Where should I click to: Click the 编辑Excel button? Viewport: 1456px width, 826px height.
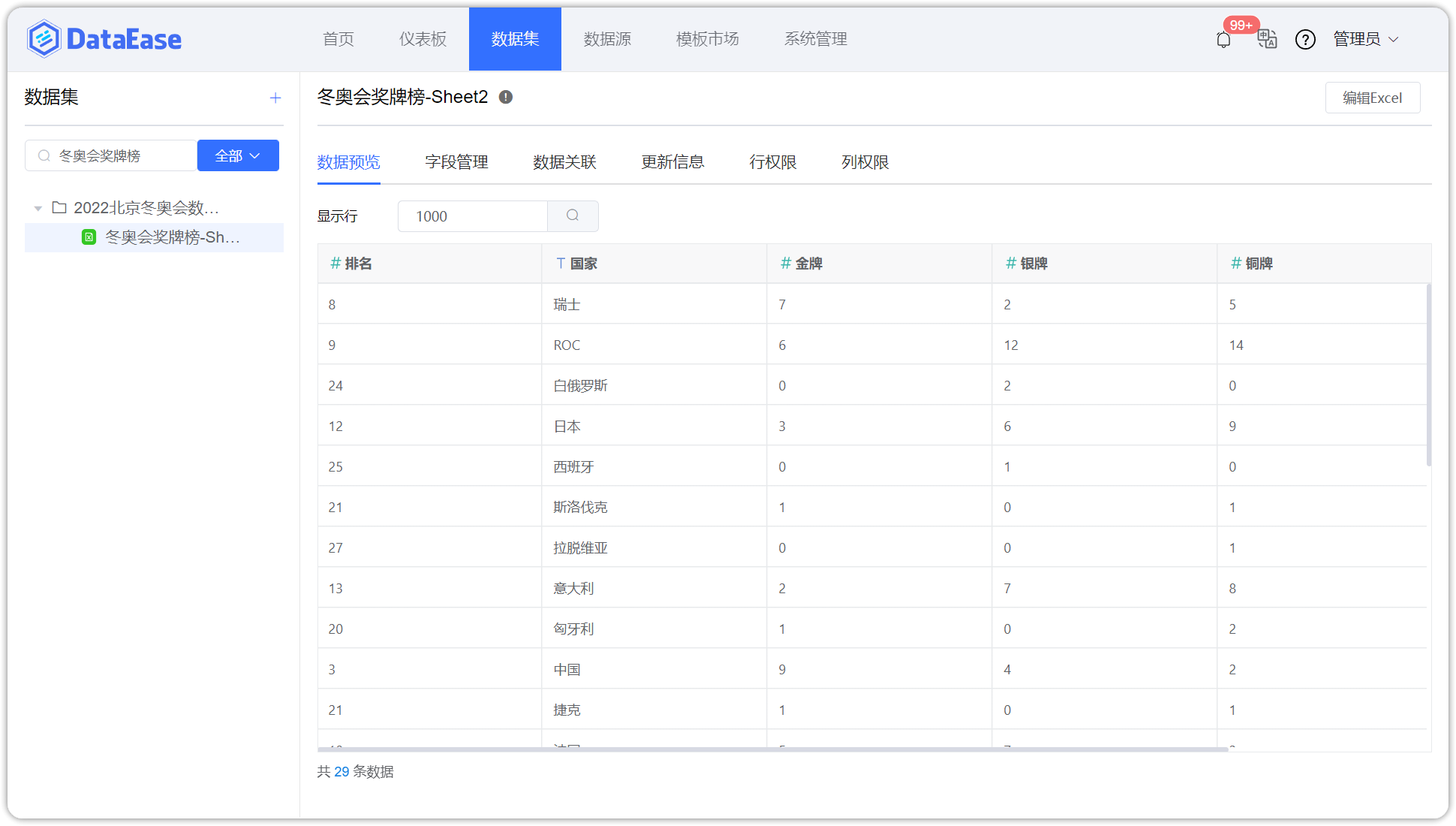click(1372, 98)
